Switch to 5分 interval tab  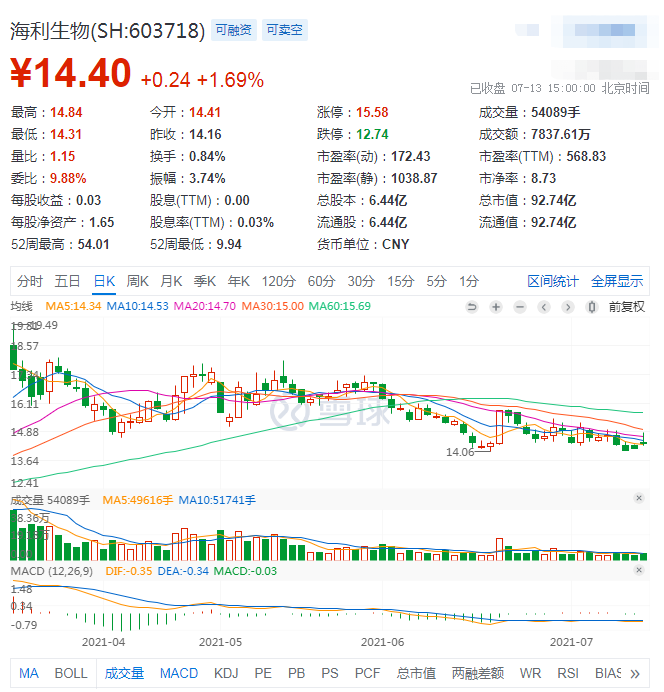[437, 282]
